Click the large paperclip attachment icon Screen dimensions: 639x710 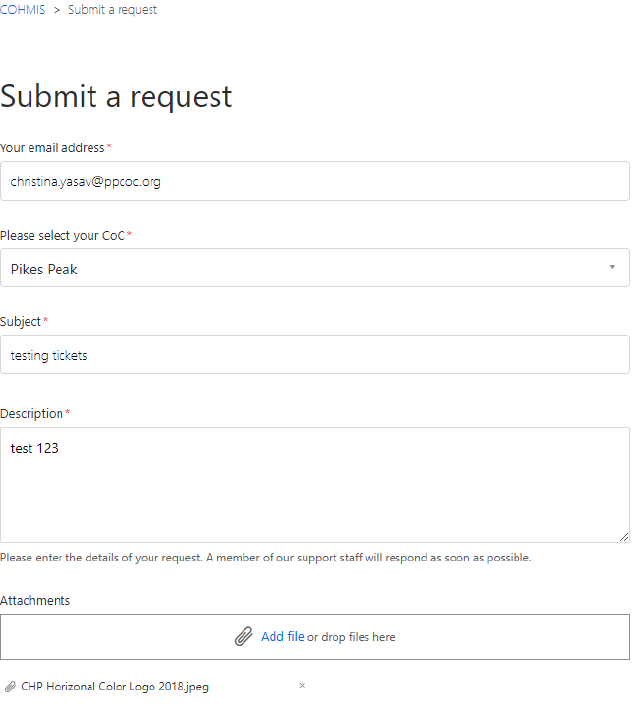click(x=243, y=637)
